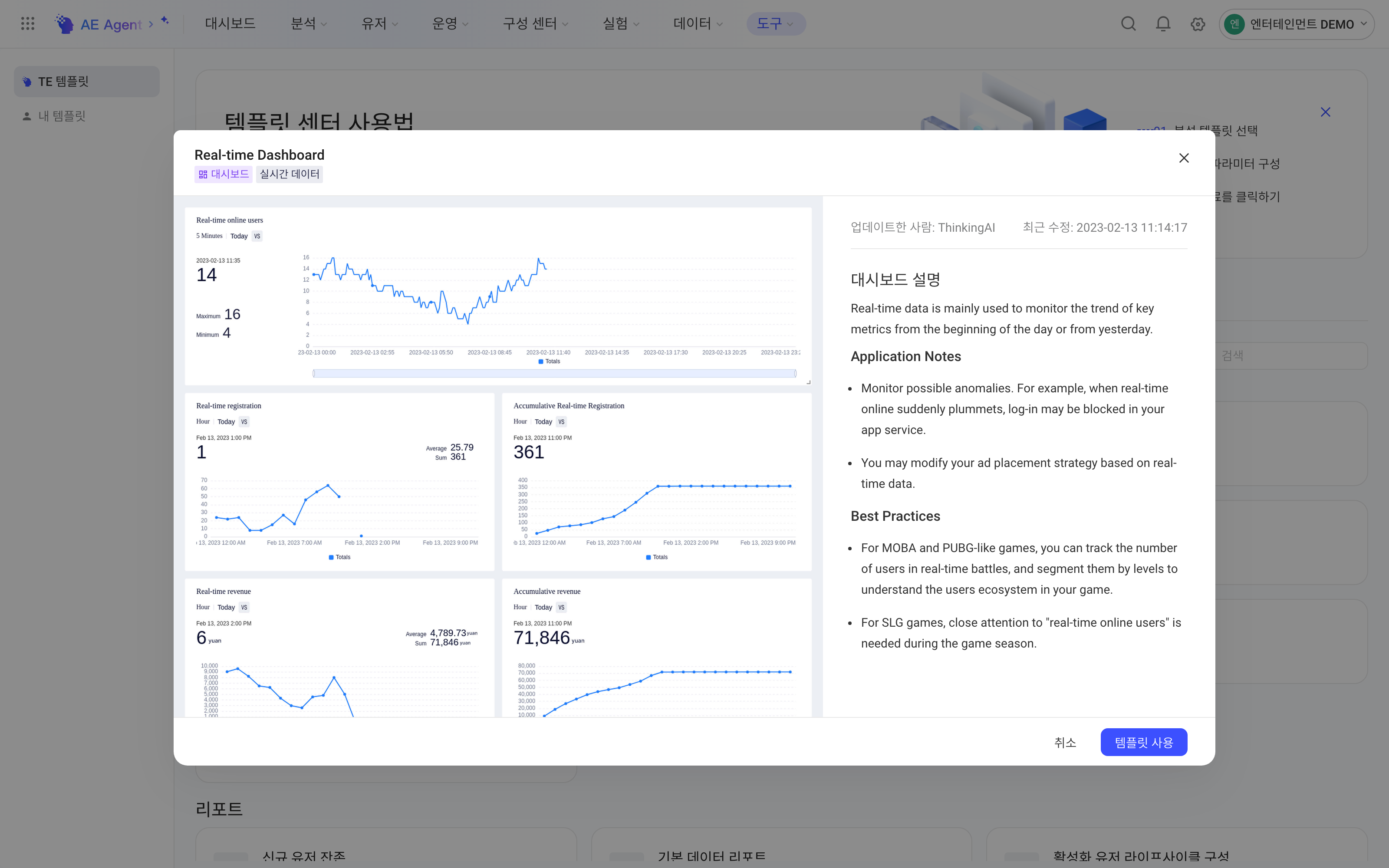Click the 대시보드 tag icon in dialog
The width and height of the screenshot is (1389, 868).
(x=203, y=174)
